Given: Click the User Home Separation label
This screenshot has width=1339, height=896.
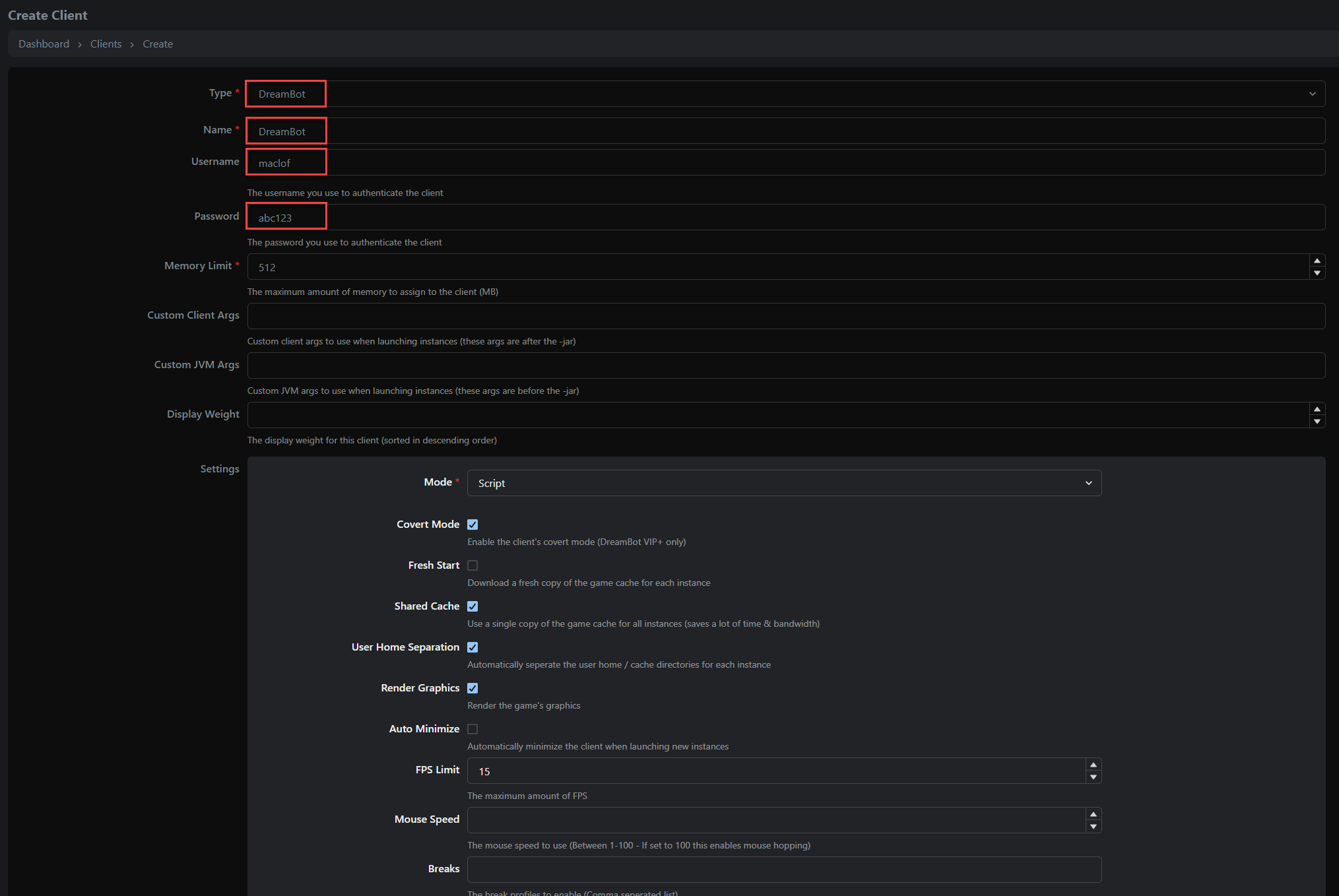Looking at the screenshot, I should [405, 647].
